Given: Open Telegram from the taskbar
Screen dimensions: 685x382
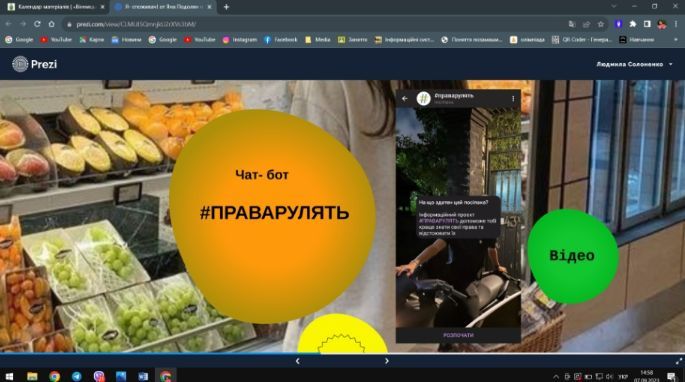Looking at the screenshot, I should 76,376.
